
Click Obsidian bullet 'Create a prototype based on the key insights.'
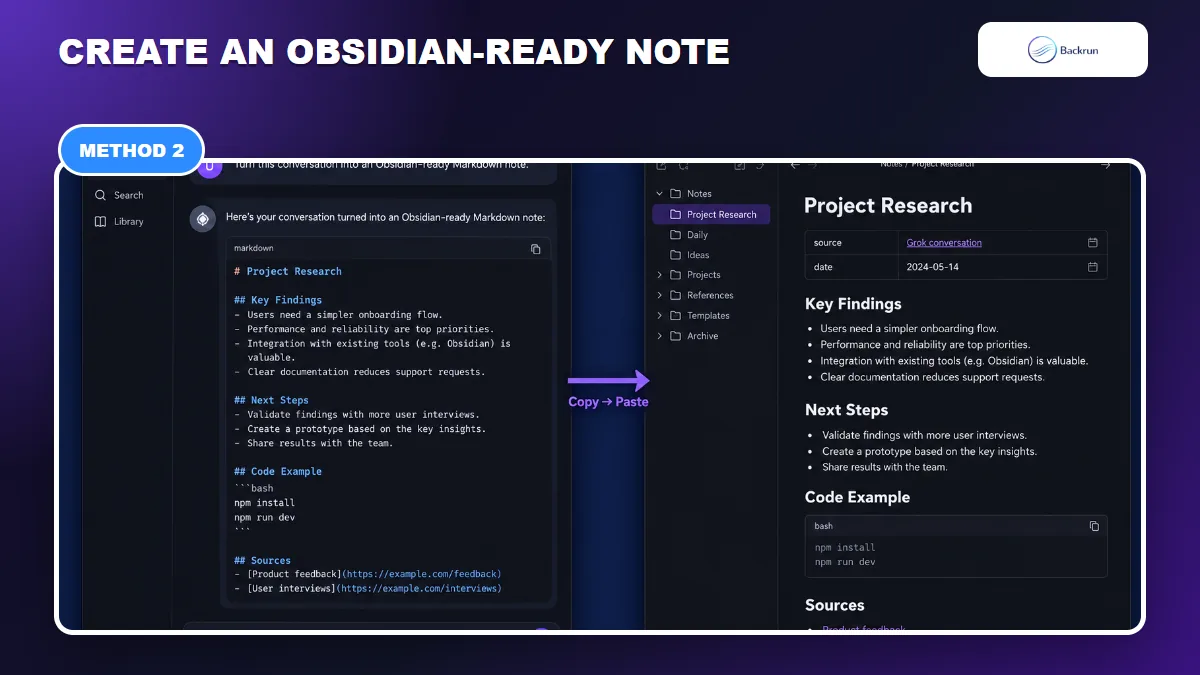point(929,451)
